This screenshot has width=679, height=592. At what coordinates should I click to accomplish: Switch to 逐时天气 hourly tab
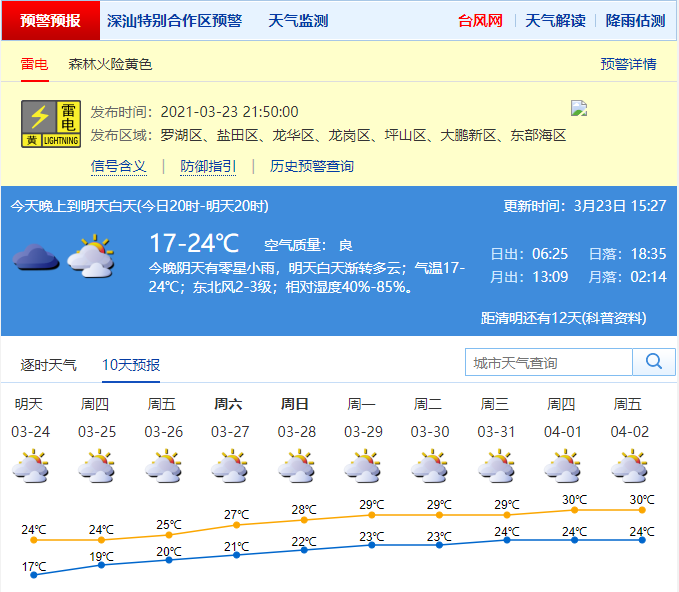(49, 365)
